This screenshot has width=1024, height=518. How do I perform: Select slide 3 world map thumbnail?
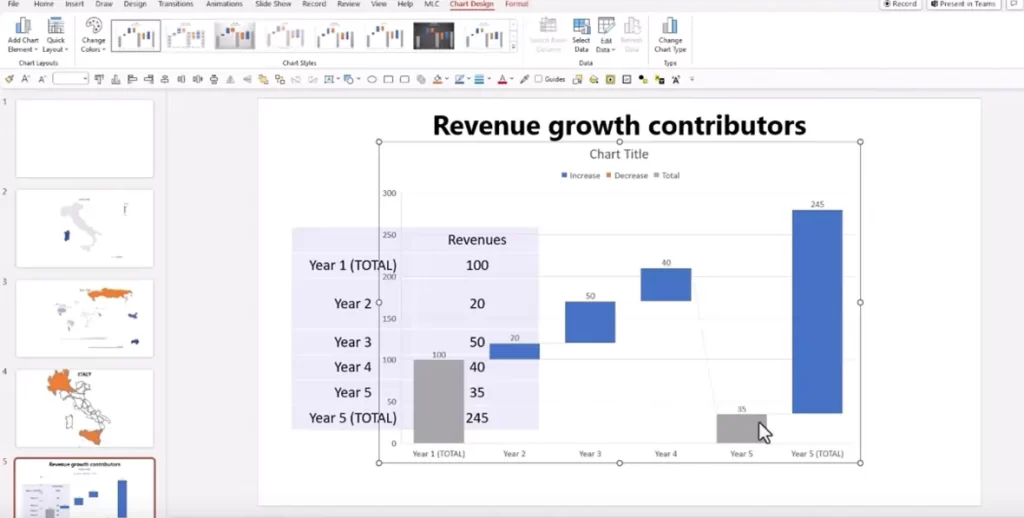84,318
